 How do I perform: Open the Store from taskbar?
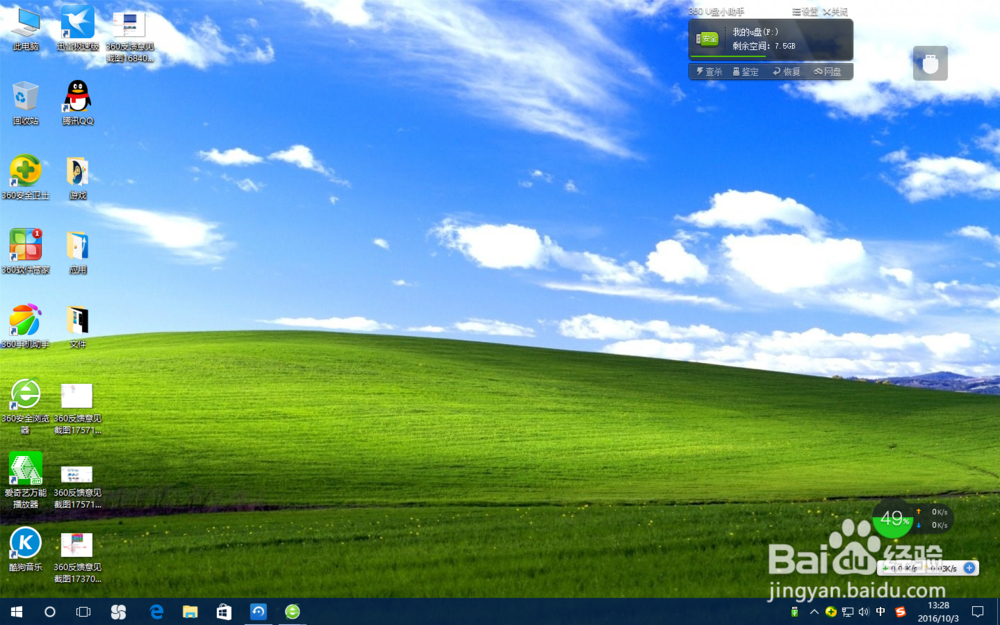tap(224, 612)
